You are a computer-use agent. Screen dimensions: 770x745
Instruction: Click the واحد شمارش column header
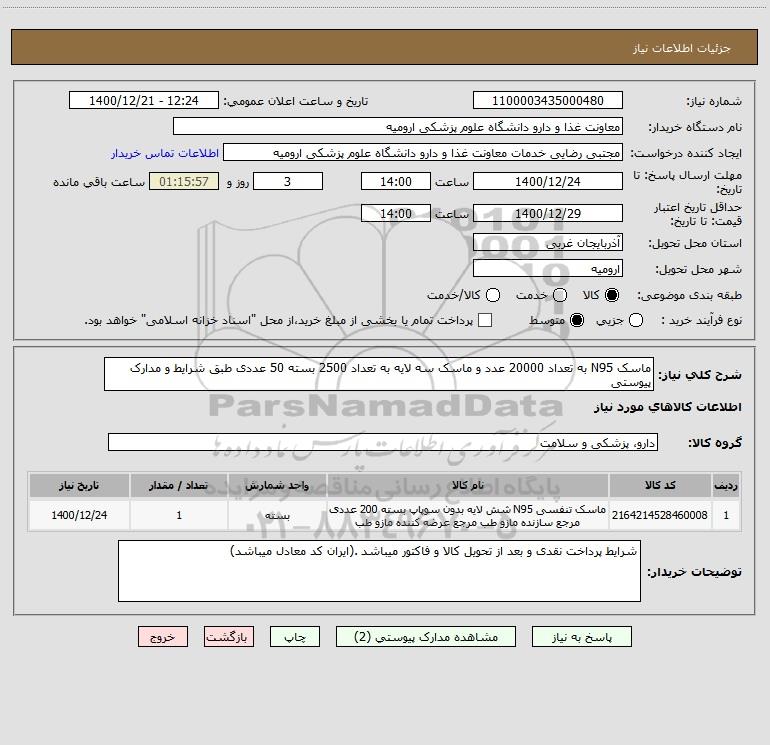tap(277, 485)
